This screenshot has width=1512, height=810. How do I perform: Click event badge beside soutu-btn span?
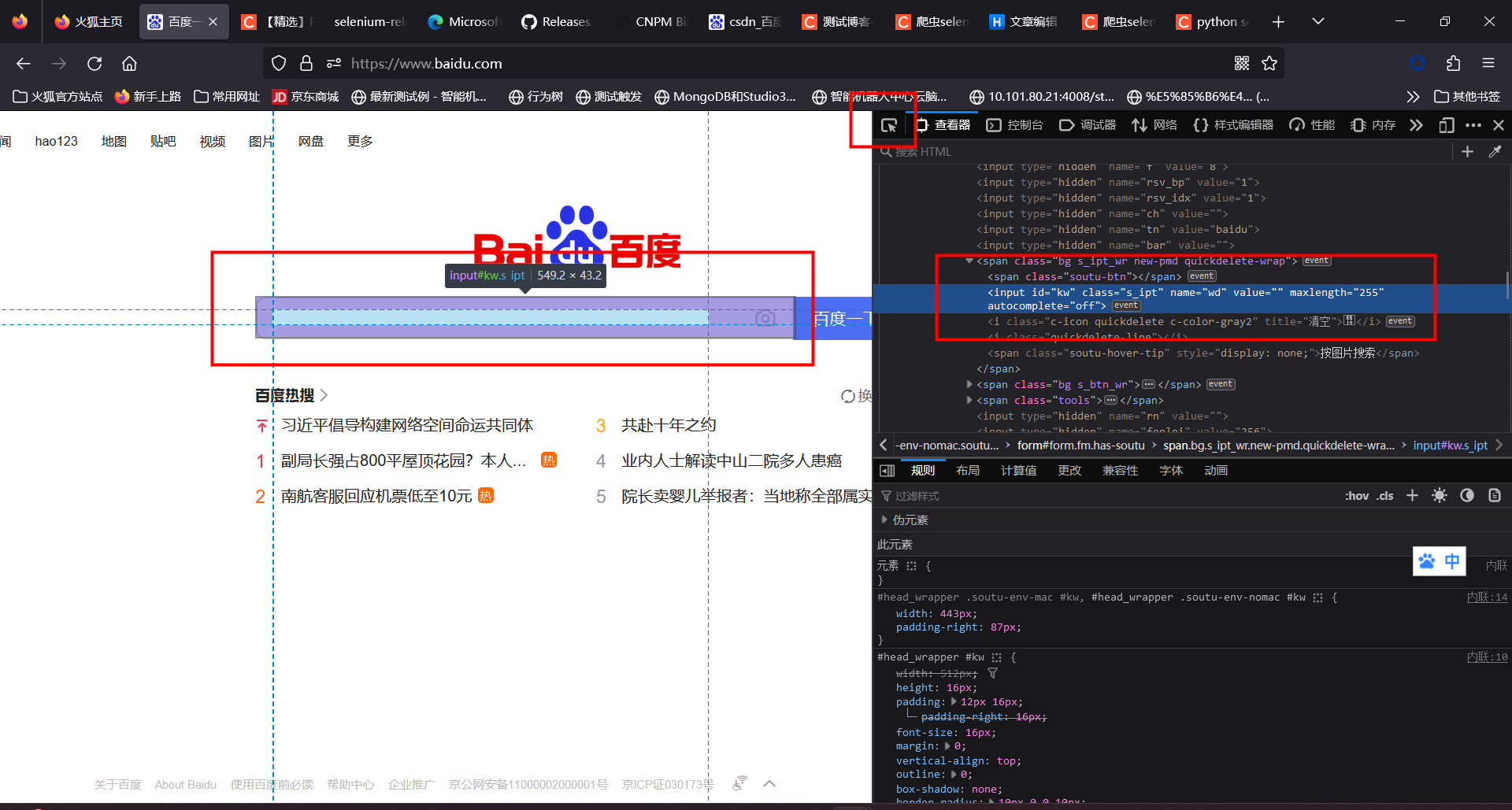1202,276
